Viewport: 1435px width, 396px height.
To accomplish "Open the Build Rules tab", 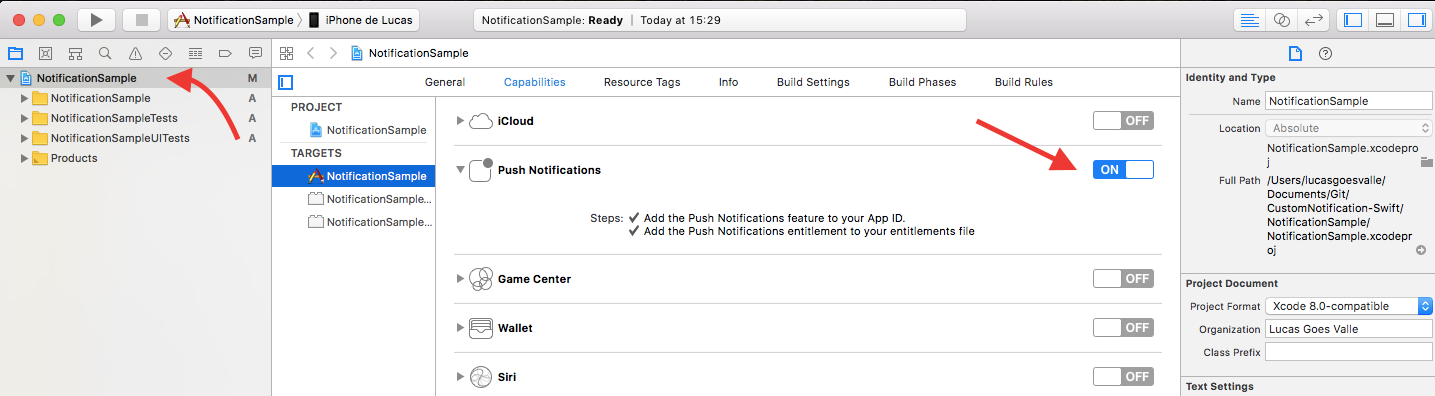I will coord(1023,82).
